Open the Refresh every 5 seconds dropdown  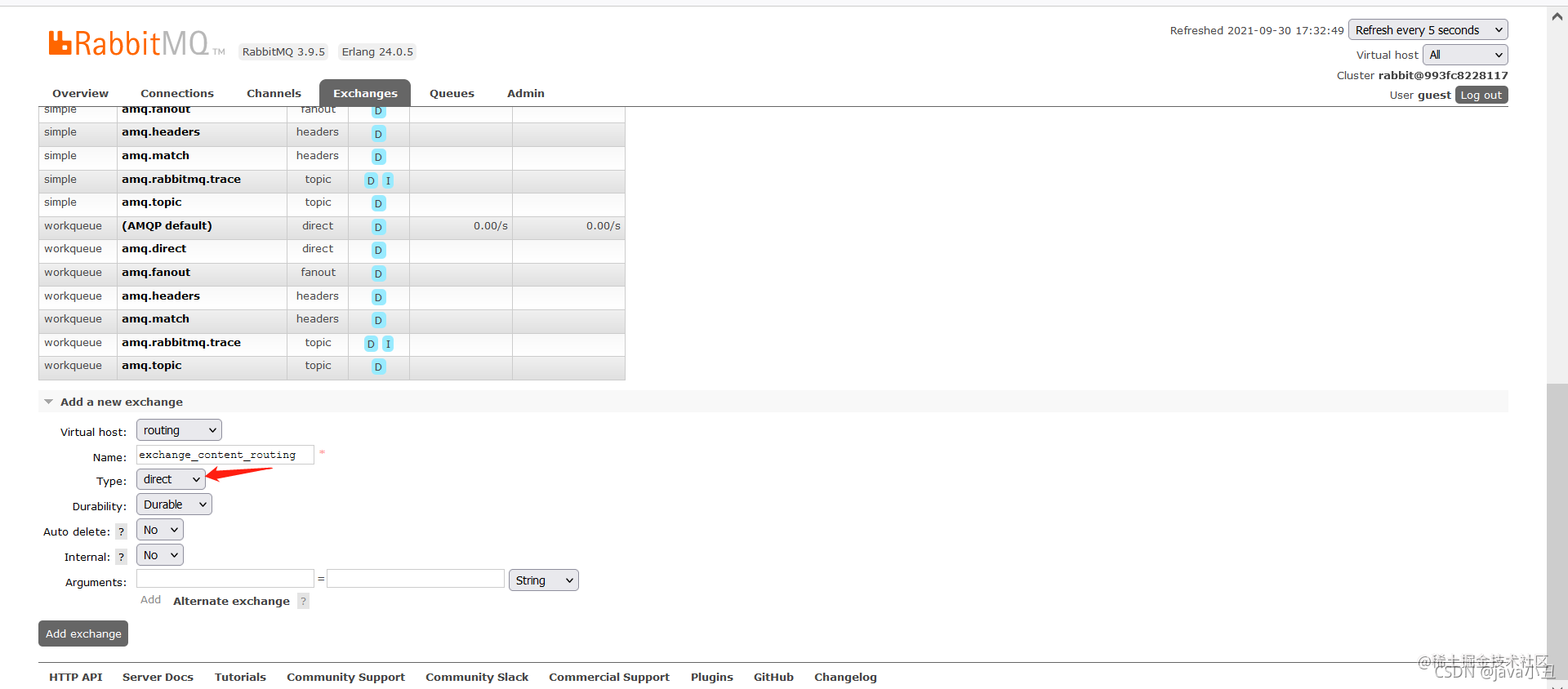[x=1428, y=30]
